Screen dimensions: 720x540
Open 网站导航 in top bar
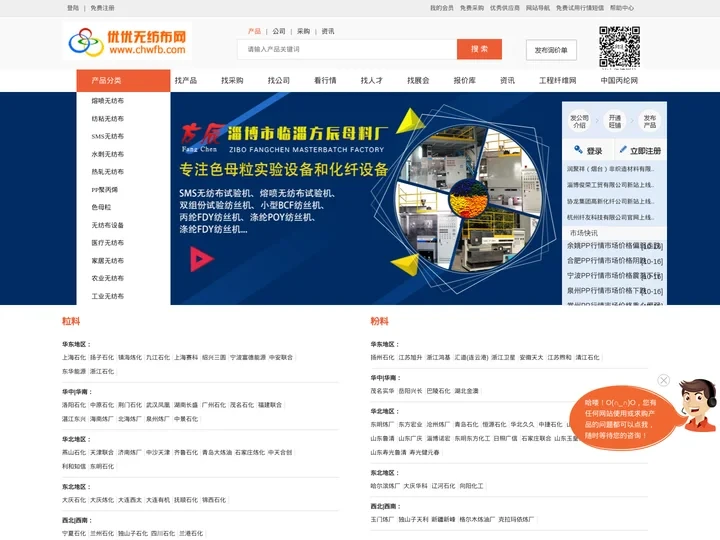tap(538, 8)
